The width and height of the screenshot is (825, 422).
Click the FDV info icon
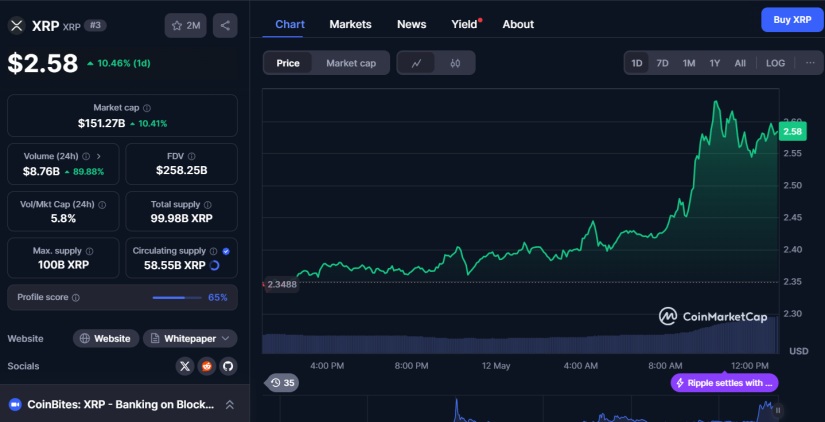point(192,156)
